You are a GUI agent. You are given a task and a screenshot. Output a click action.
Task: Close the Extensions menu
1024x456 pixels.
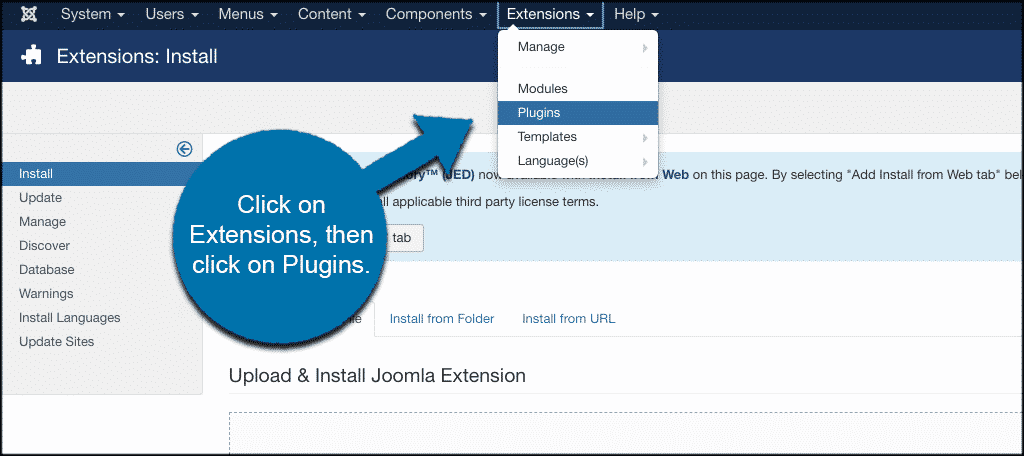point(551,14)
